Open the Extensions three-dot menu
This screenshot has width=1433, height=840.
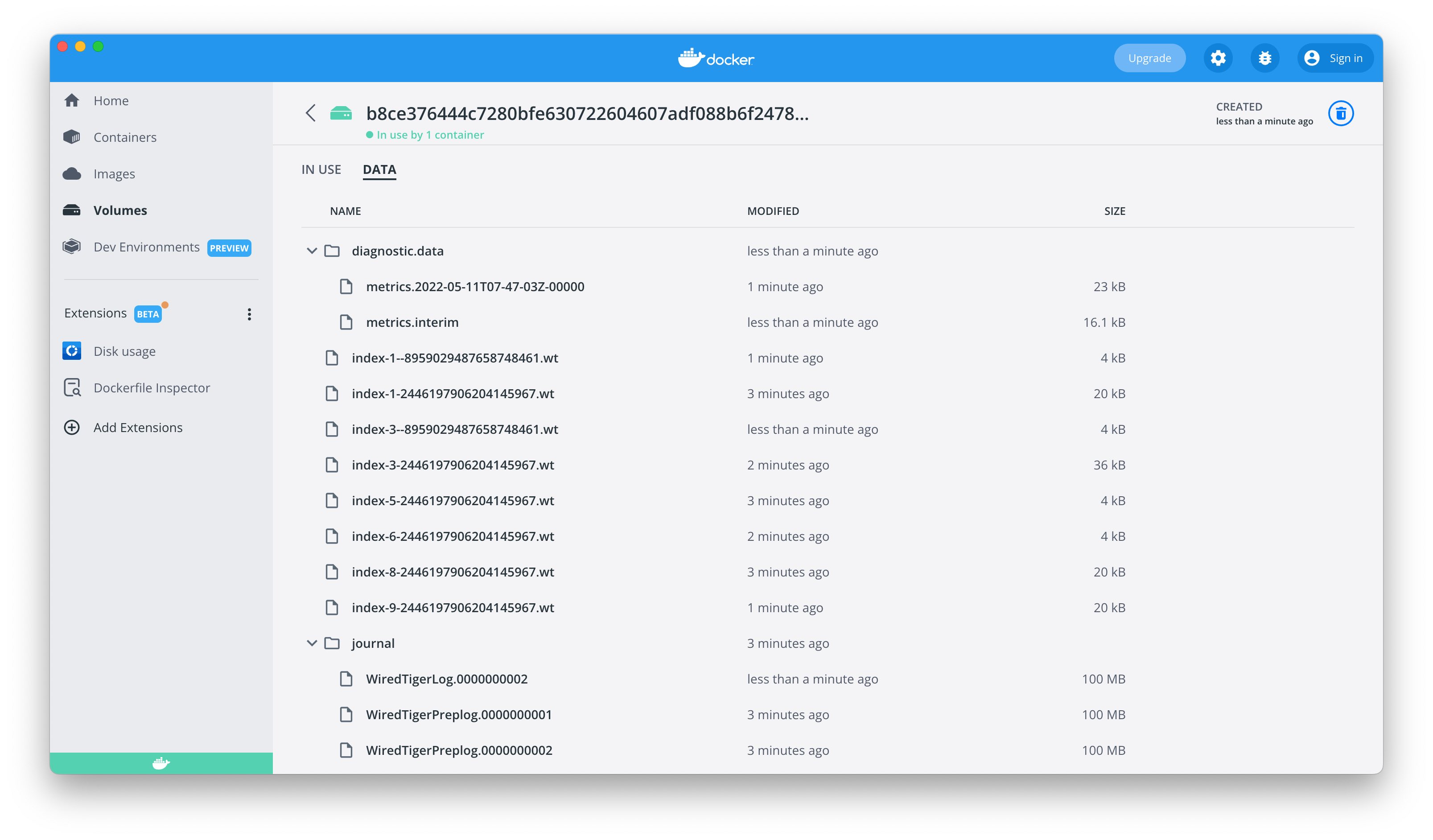click(x=249, y=314)
